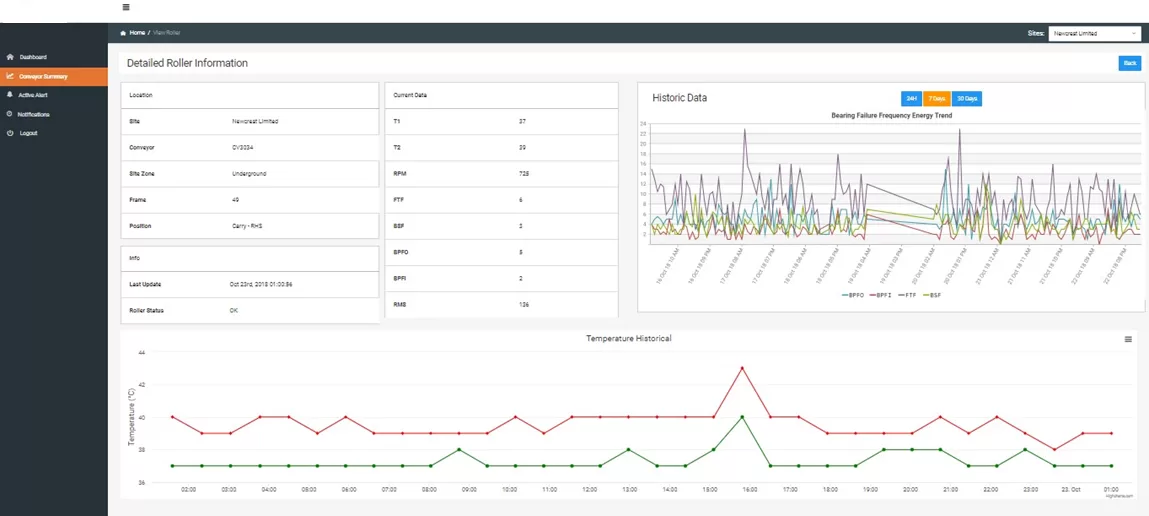
Task: Click the Conveyor Summary chart icon
Action: click(x=9, y=76)
